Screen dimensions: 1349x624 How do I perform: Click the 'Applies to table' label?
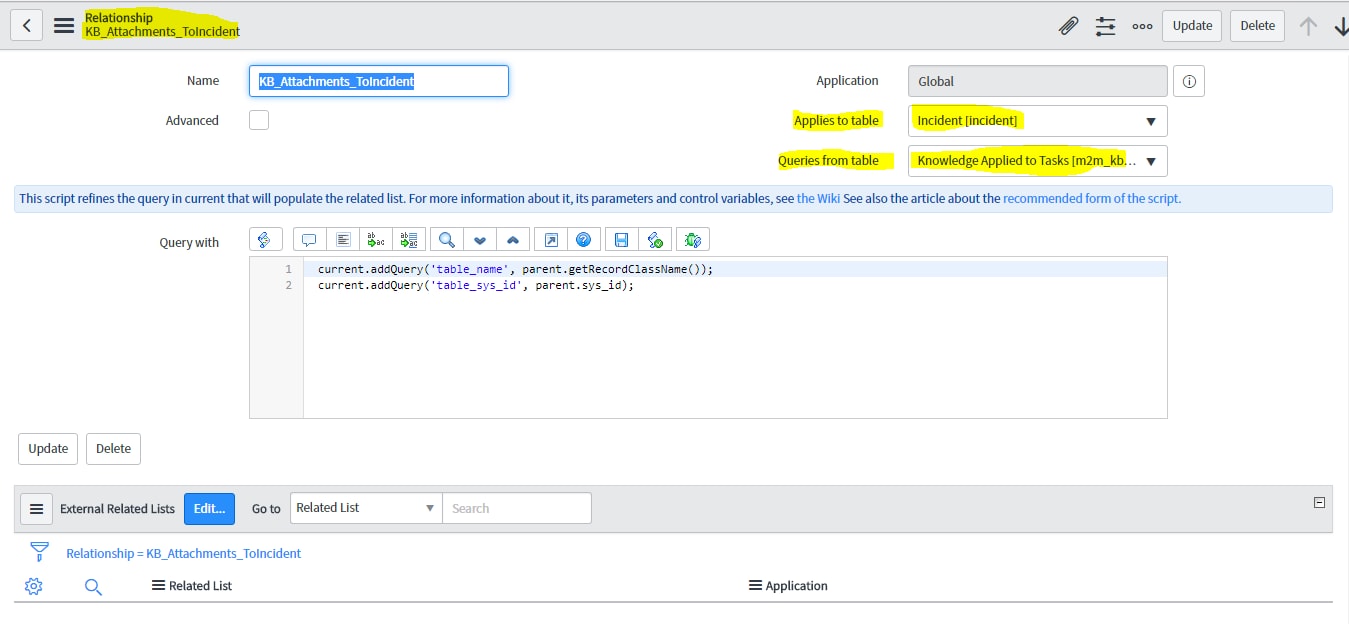836,121
